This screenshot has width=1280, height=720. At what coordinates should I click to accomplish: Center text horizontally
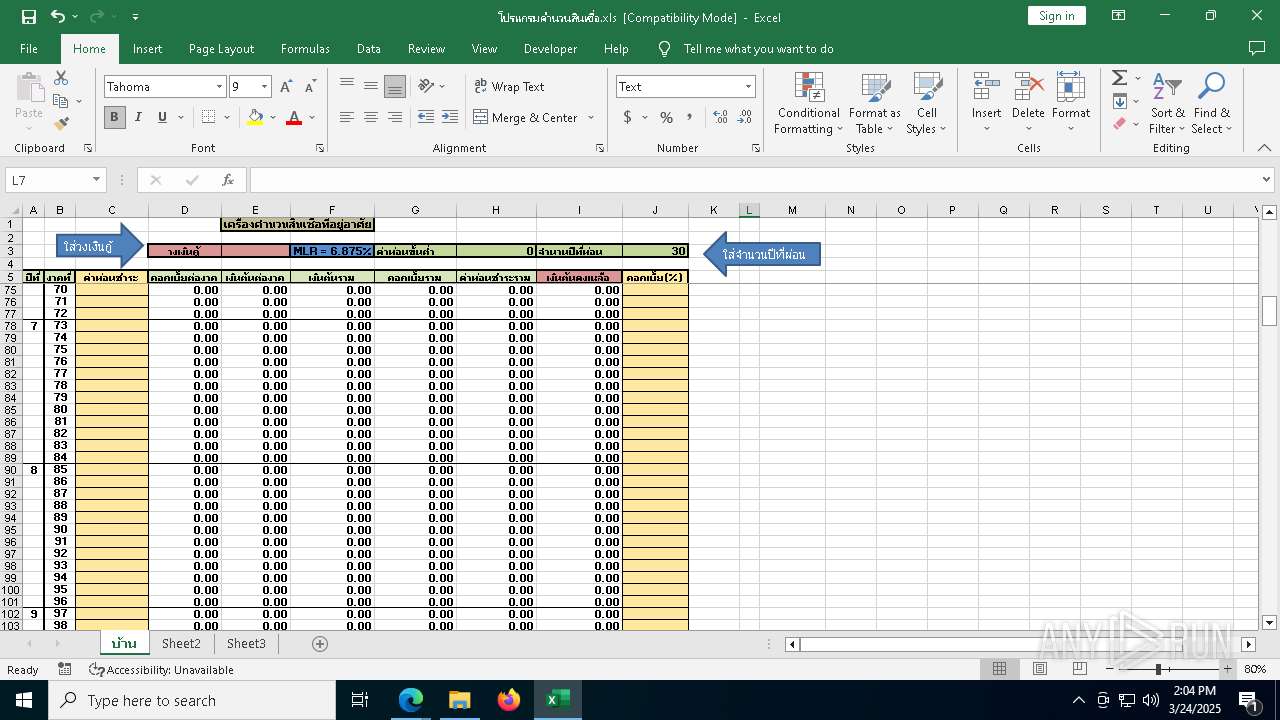pos(371,117)
